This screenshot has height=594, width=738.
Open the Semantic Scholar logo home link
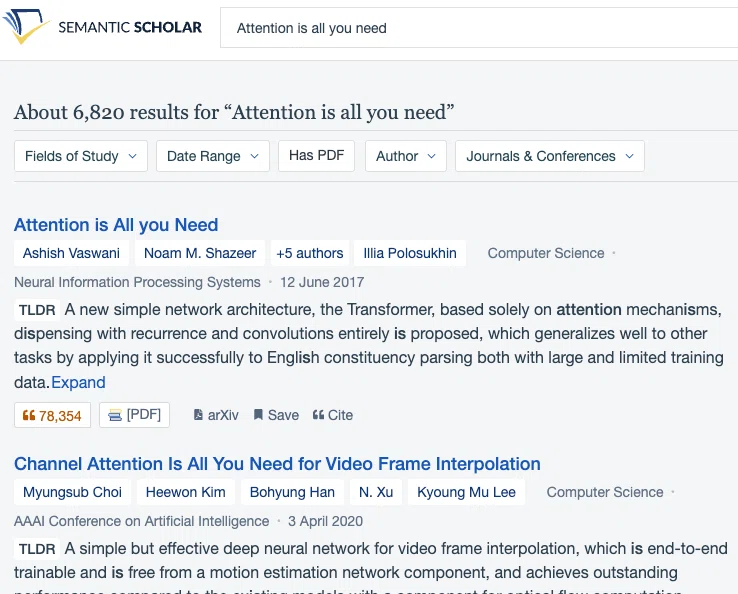click(103, 27)
